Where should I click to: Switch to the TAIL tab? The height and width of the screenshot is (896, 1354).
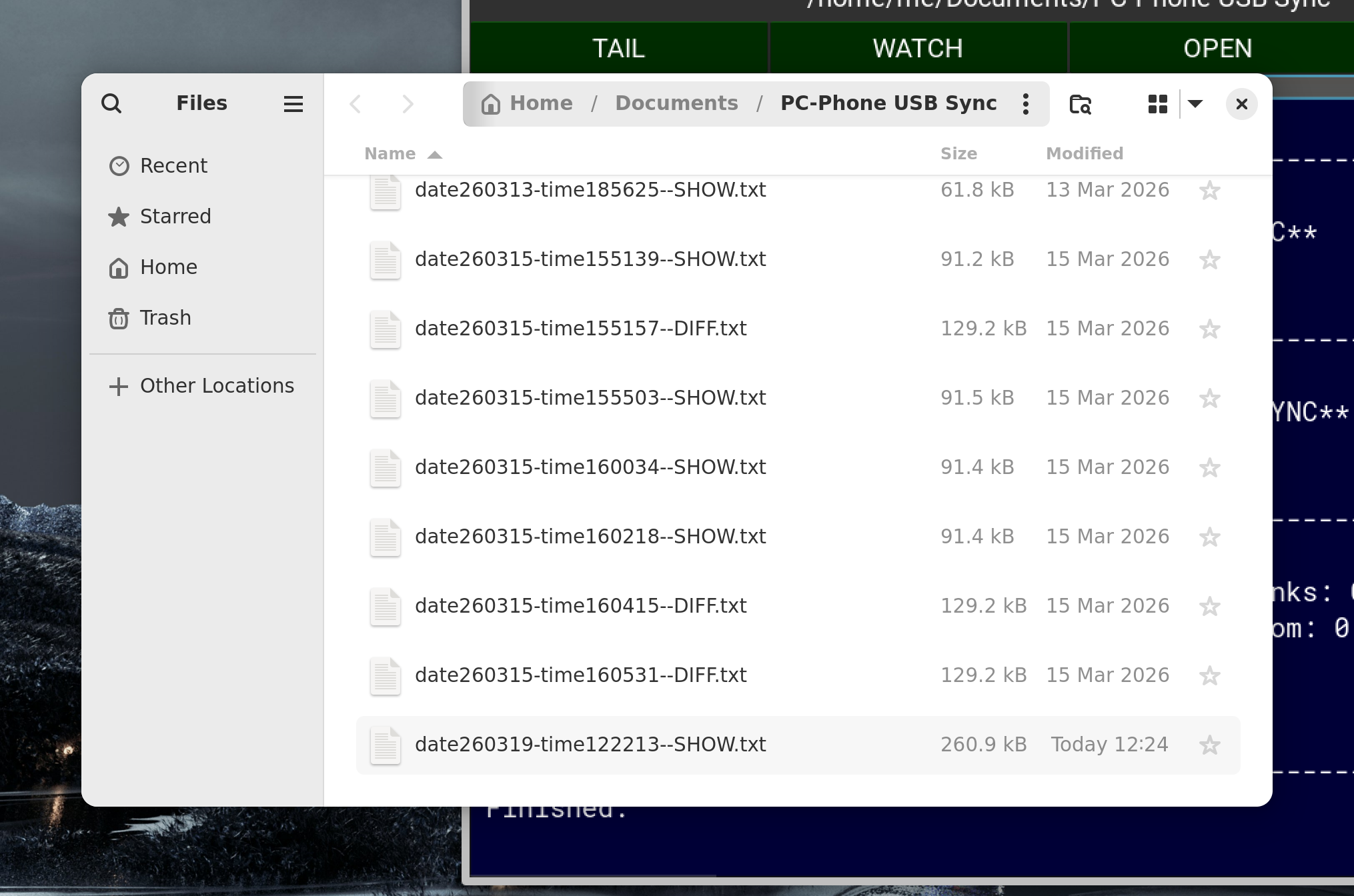[x=618, y=48]
